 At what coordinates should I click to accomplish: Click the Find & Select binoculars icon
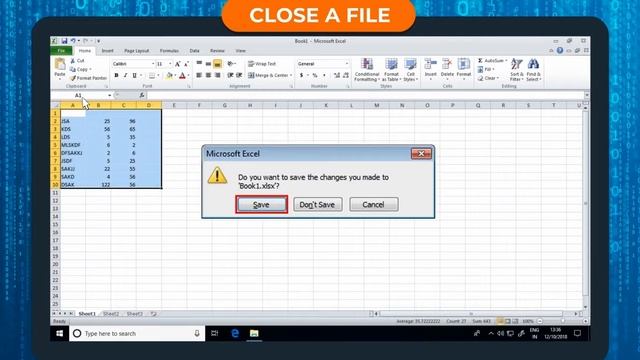(533, 64)
